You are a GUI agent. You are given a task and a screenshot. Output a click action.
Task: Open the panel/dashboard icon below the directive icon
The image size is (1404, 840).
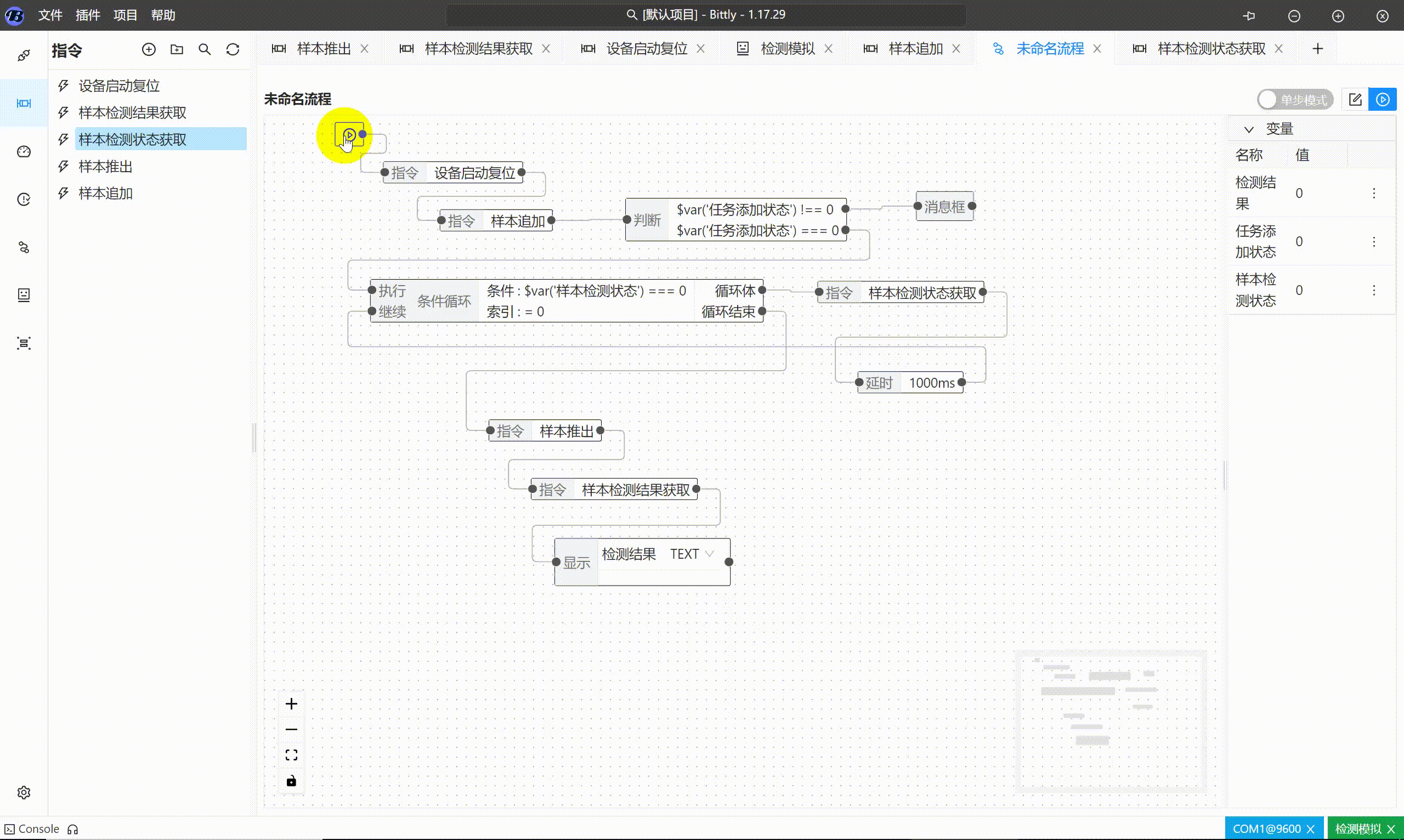click(x=23, y=151)
